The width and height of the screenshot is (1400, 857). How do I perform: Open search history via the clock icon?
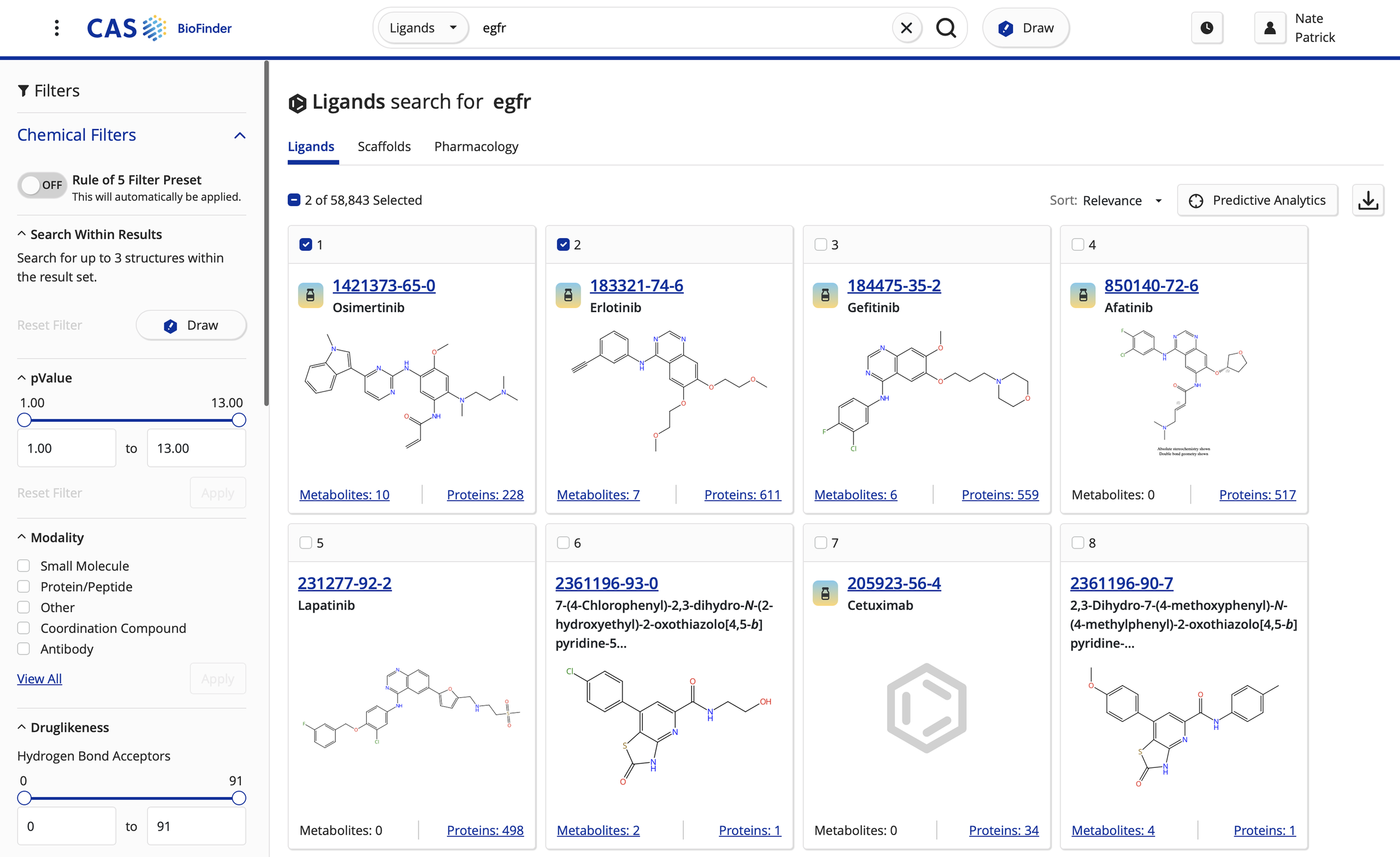point(1207,27)
